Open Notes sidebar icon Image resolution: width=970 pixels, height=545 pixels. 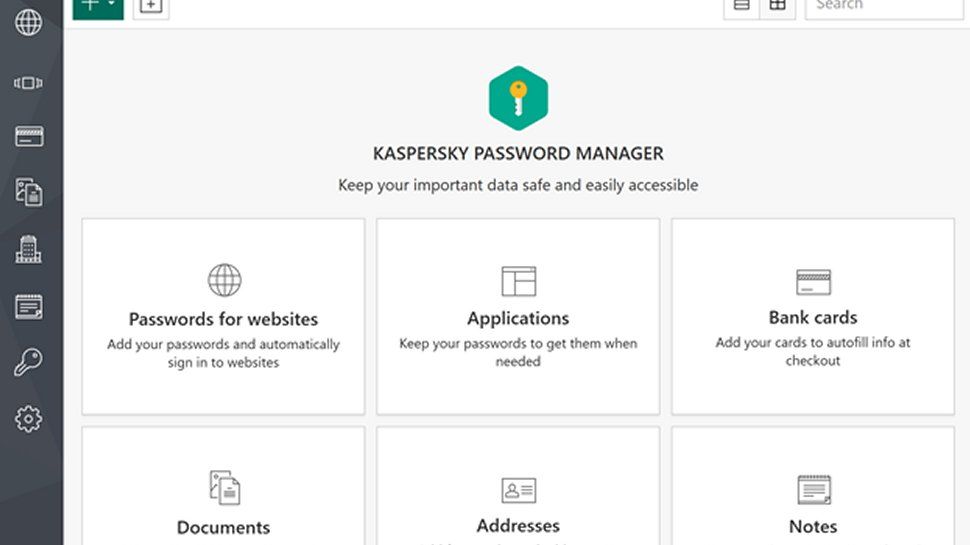[x=29, y=306]
